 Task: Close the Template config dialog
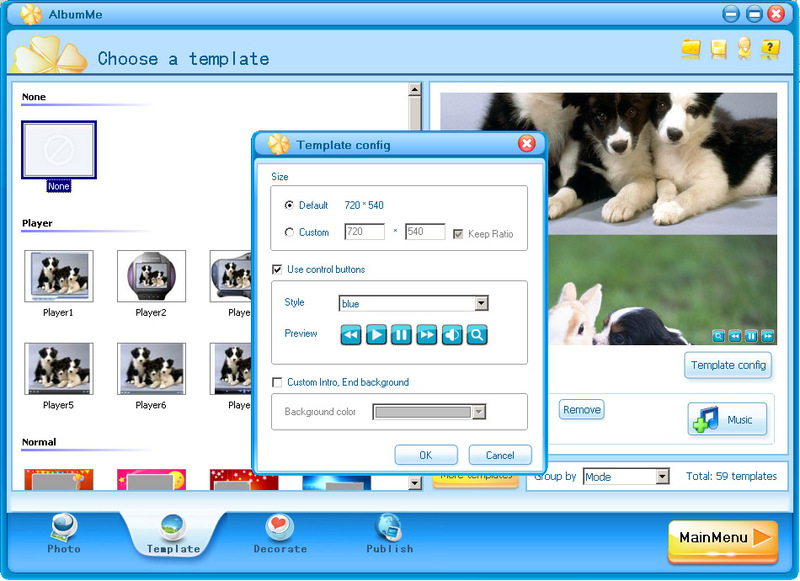click(526, 144)
